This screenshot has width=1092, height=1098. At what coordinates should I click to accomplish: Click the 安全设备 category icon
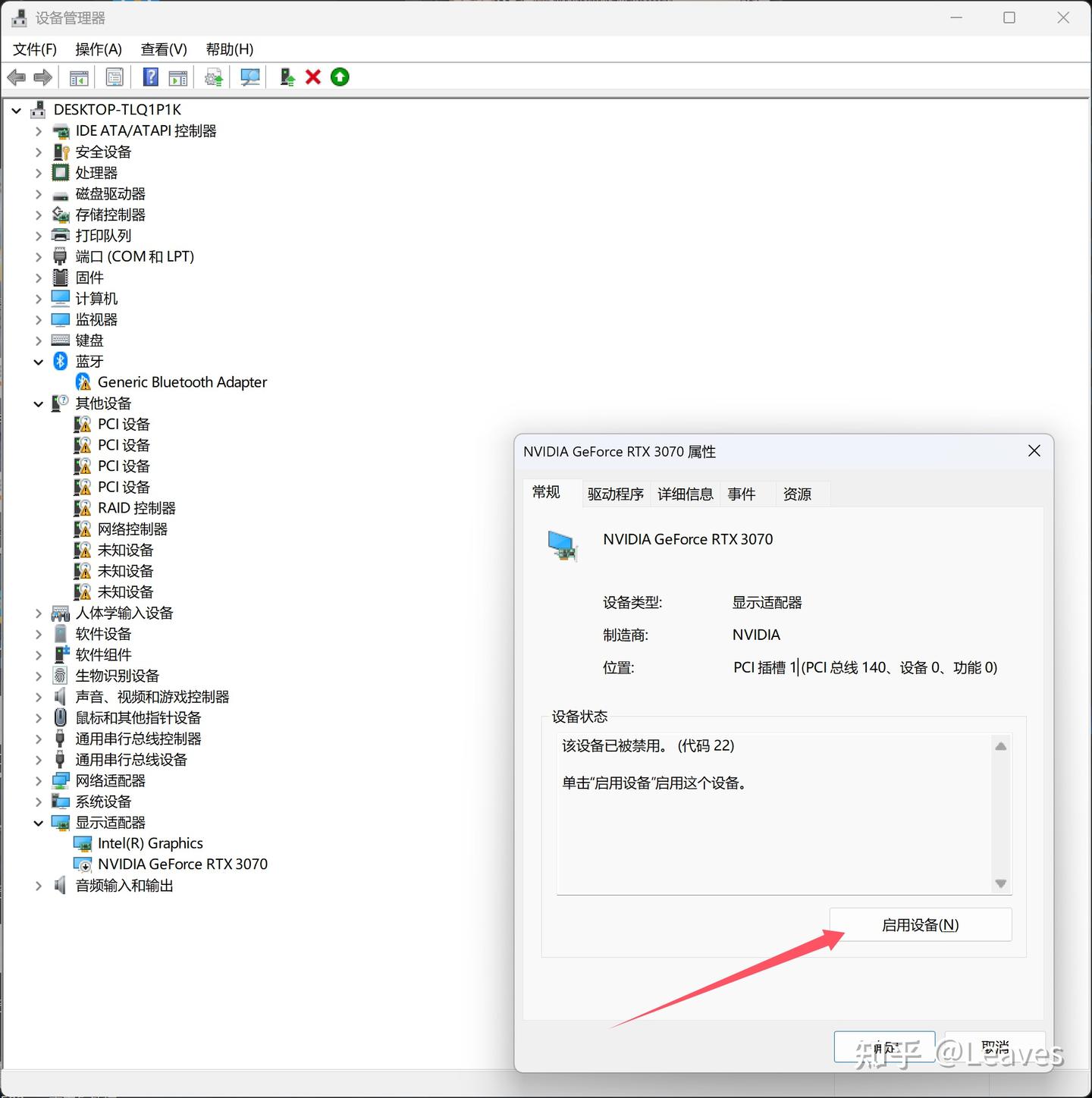[61, 152]
